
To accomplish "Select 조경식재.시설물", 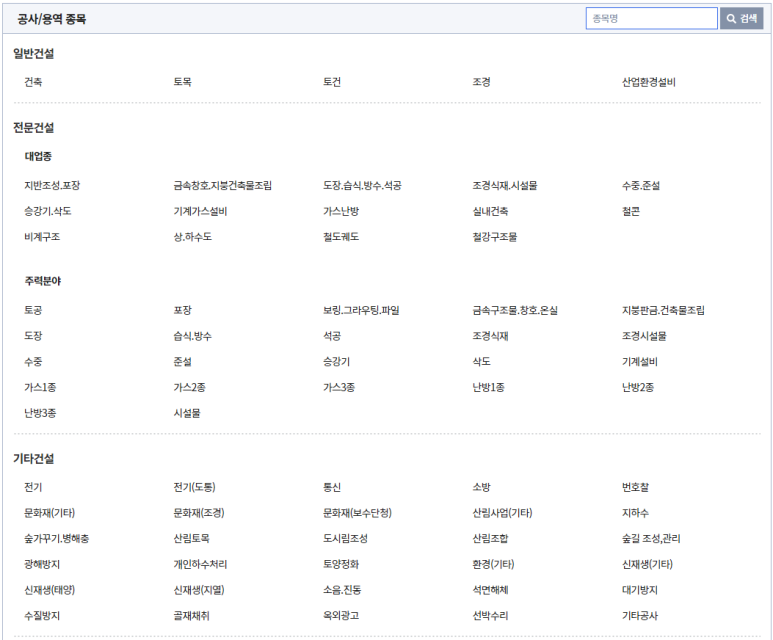I will pyautogui.click(x=505, y=186).
